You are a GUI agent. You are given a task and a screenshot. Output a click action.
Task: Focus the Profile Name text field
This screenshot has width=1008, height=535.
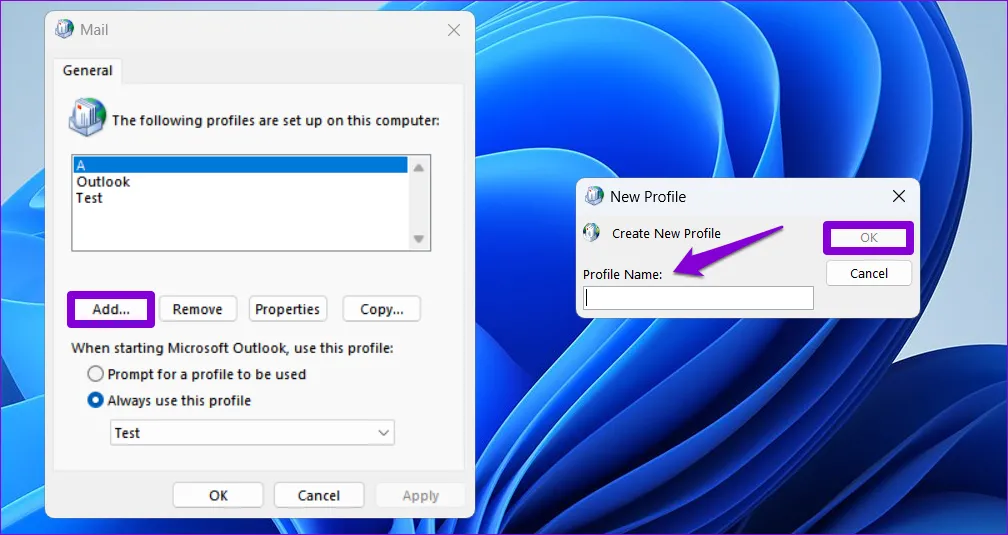(698, 298)
